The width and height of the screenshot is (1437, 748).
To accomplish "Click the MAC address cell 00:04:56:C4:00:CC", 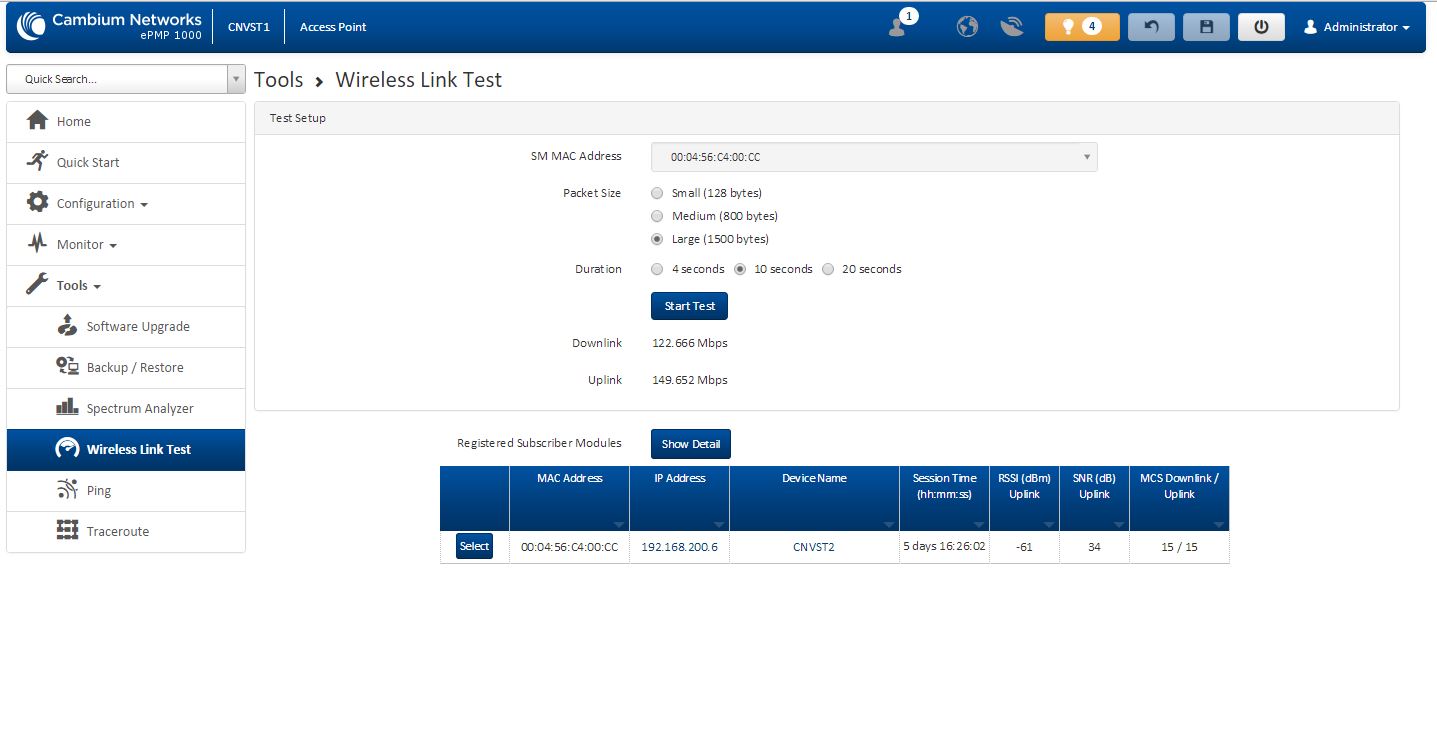I will click(569, 547).
